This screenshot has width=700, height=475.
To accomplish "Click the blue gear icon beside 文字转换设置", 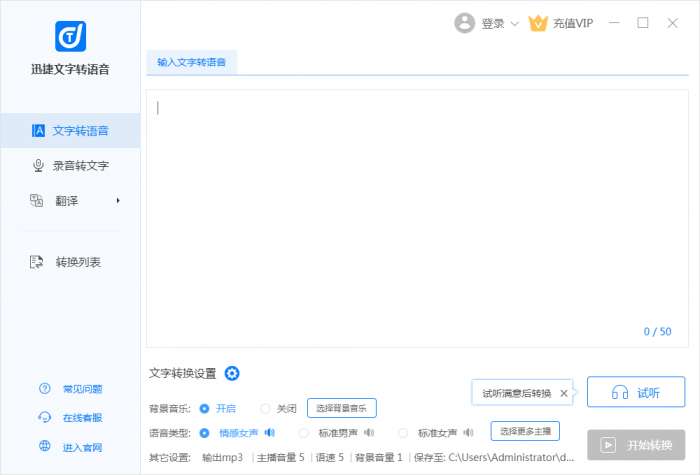I will [x=232, y=373].
